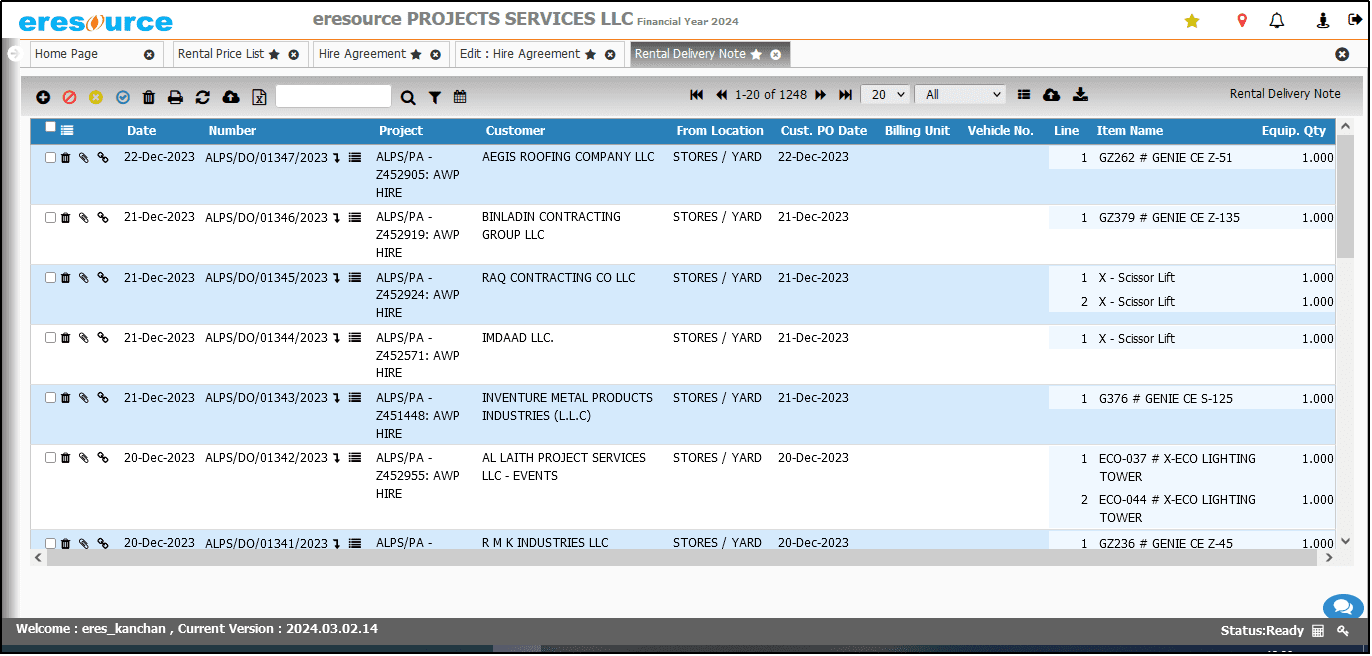Viewport: 1372px width, 656px height.
Task: Check the box for ALPS/DO/01347/2023 row
Action: coord(51,158)
